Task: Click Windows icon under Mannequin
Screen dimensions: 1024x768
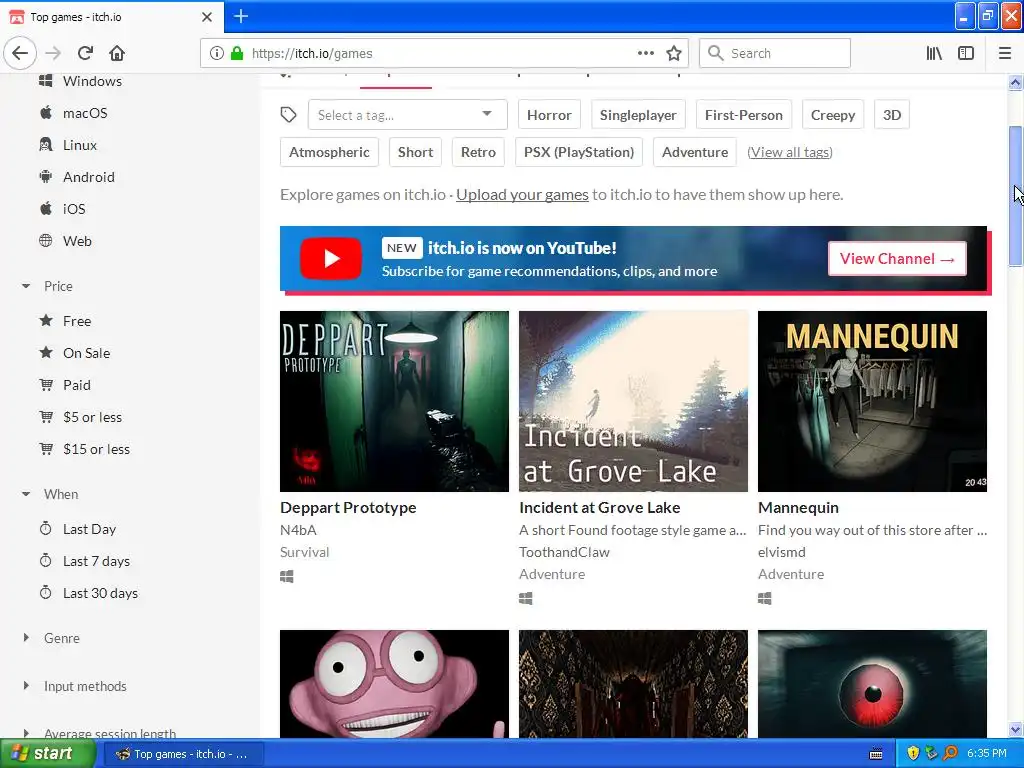Action: (765, 598)
